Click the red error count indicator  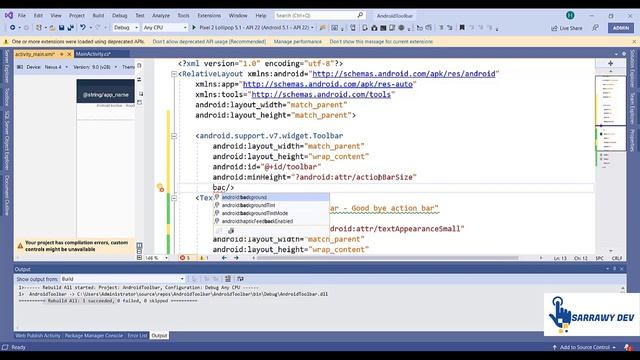[185, 258]
